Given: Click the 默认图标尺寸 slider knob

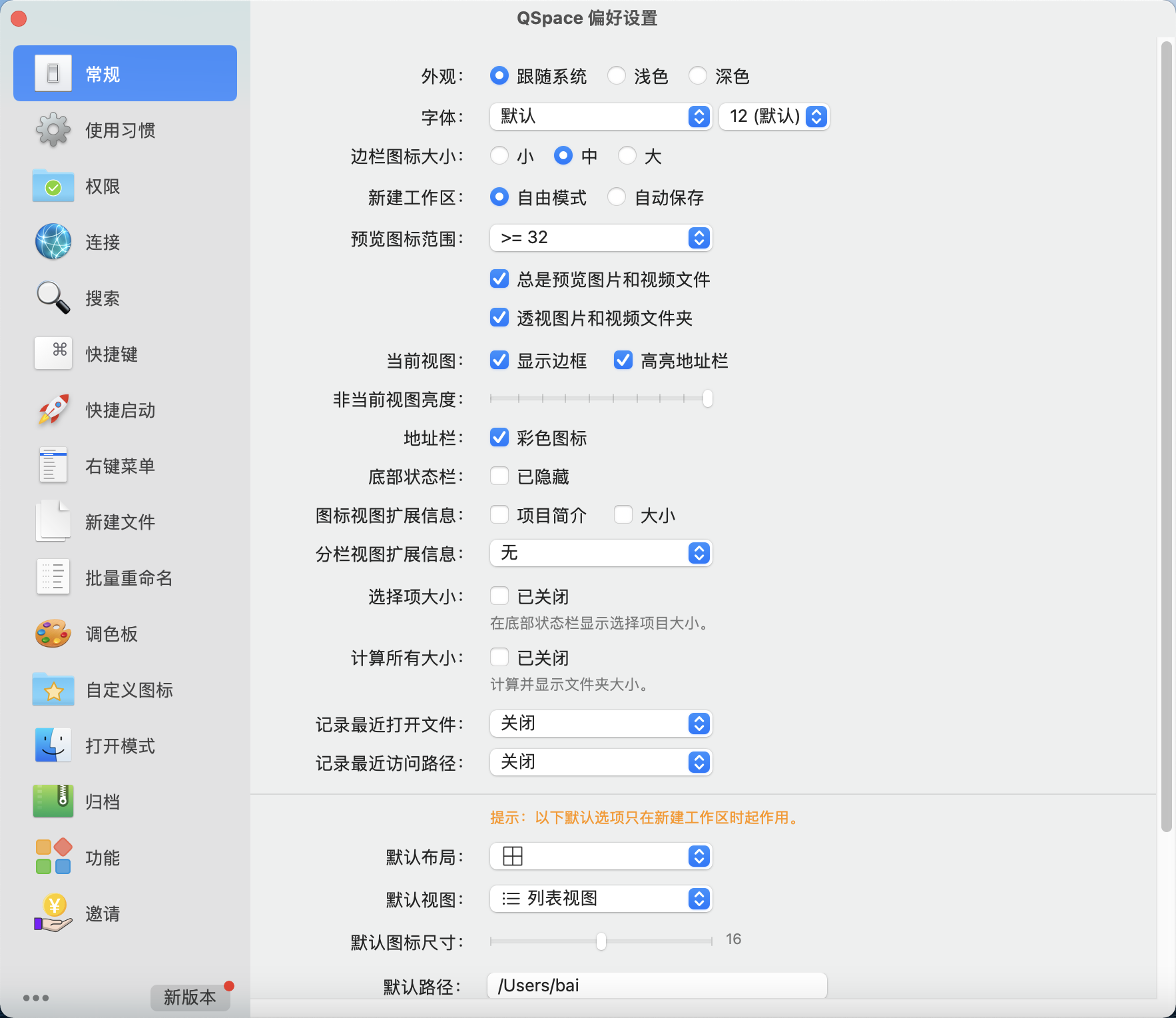Looking at the screenshot, I should (x=601, y=941).
